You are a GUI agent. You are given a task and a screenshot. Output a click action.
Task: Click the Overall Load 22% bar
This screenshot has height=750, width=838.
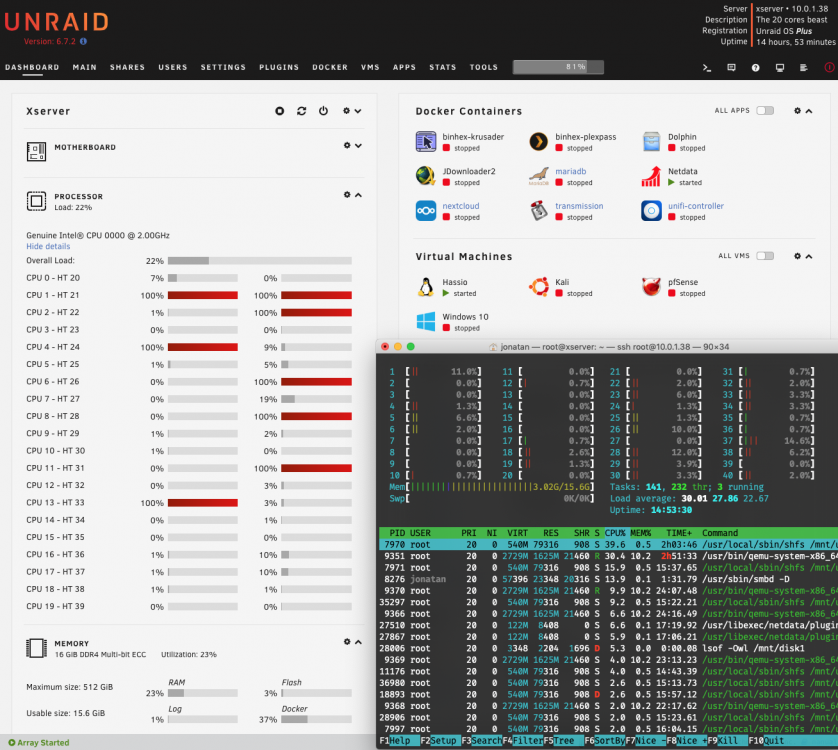[260, 261]
